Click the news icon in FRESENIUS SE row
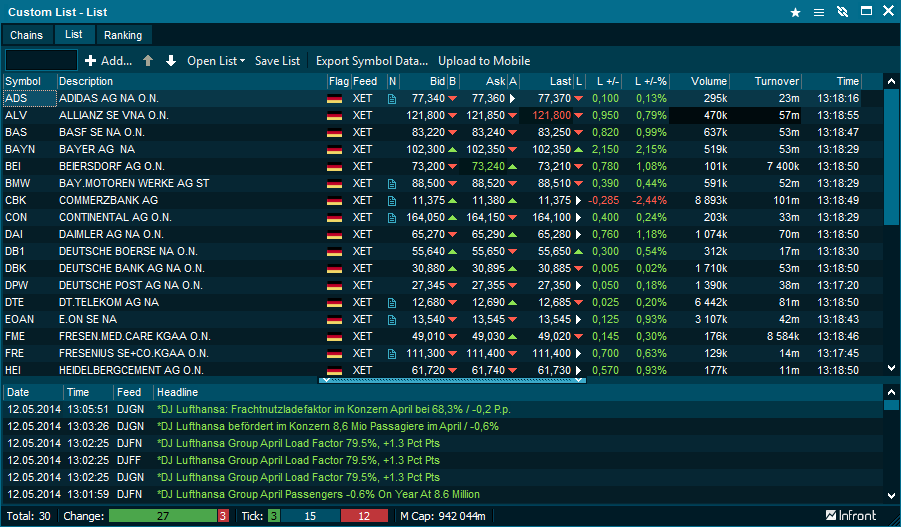901x527 pixels. tap(392, 354)
